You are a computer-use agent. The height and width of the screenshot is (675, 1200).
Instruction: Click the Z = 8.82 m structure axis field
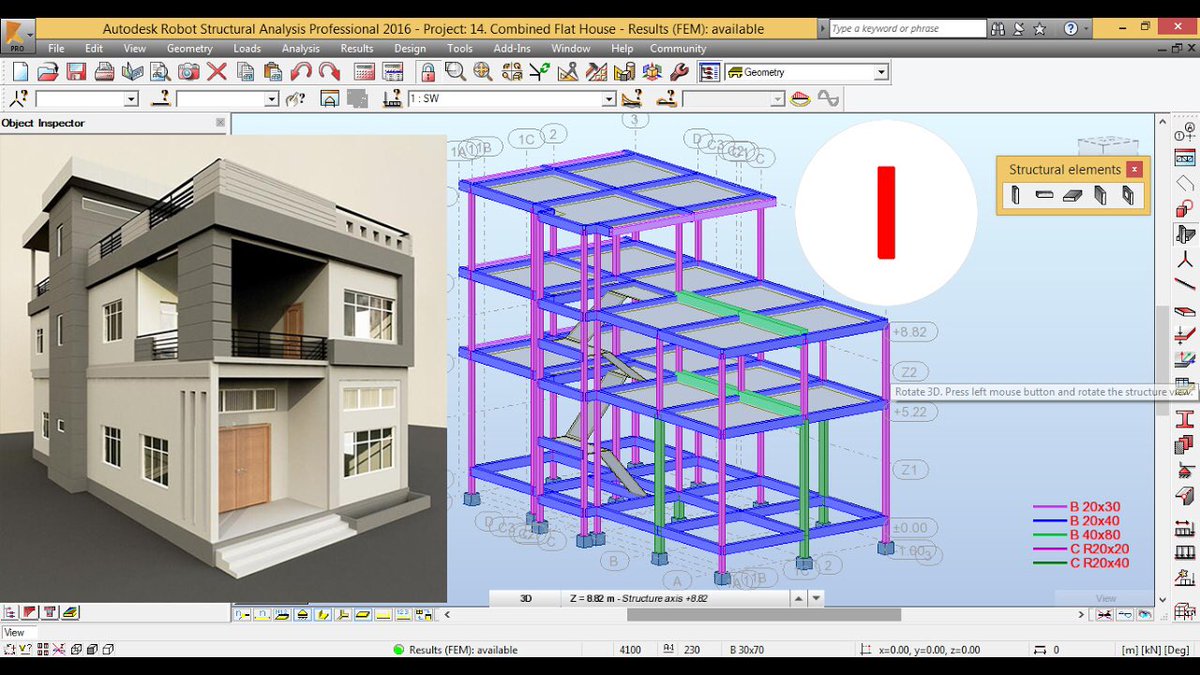pos(676,598)
